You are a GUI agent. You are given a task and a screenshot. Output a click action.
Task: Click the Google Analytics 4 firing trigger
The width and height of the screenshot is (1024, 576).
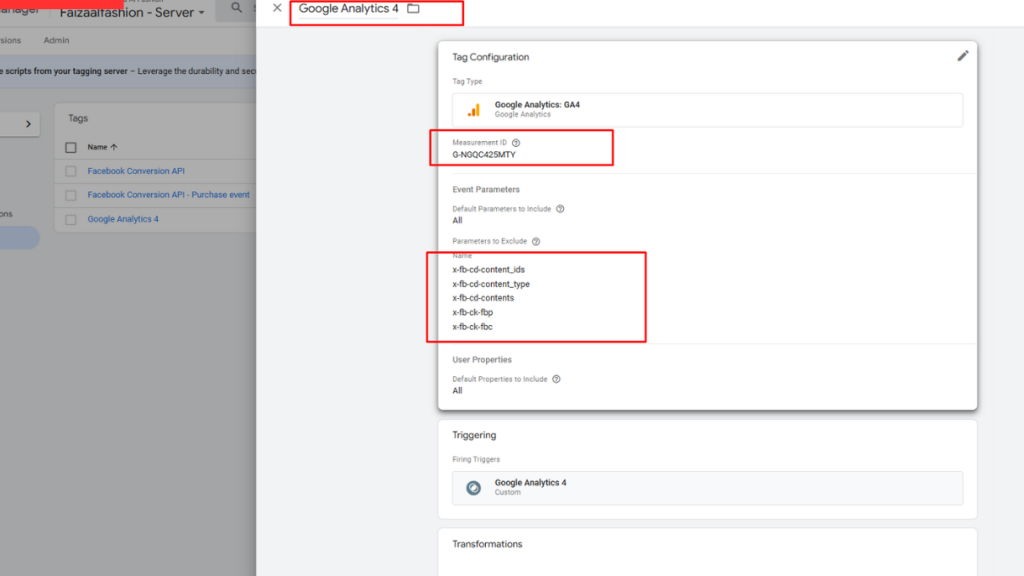pyautogui.click(x=707, y=488)
